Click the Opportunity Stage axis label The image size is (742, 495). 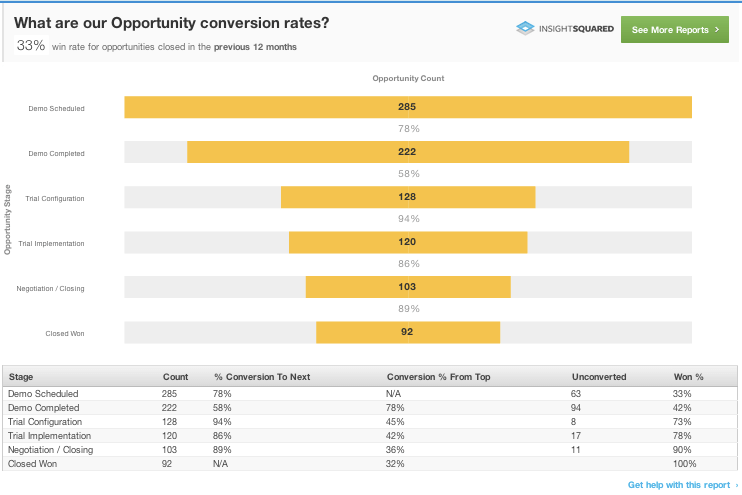[8, 220]
